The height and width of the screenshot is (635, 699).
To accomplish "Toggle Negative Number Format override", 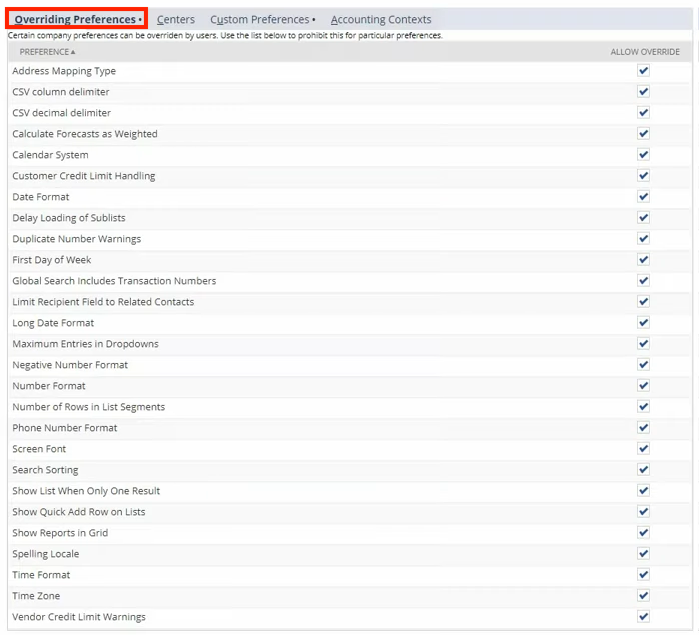I will click(x=643, y=364).
